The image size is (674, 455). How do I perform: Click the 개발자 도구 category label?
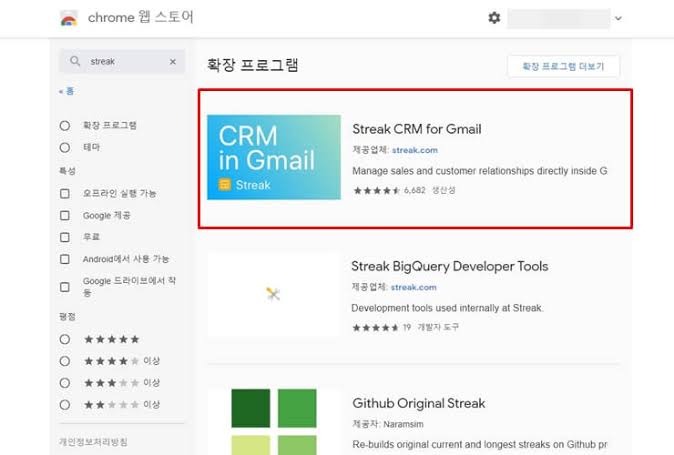click(x=438, y=327)
